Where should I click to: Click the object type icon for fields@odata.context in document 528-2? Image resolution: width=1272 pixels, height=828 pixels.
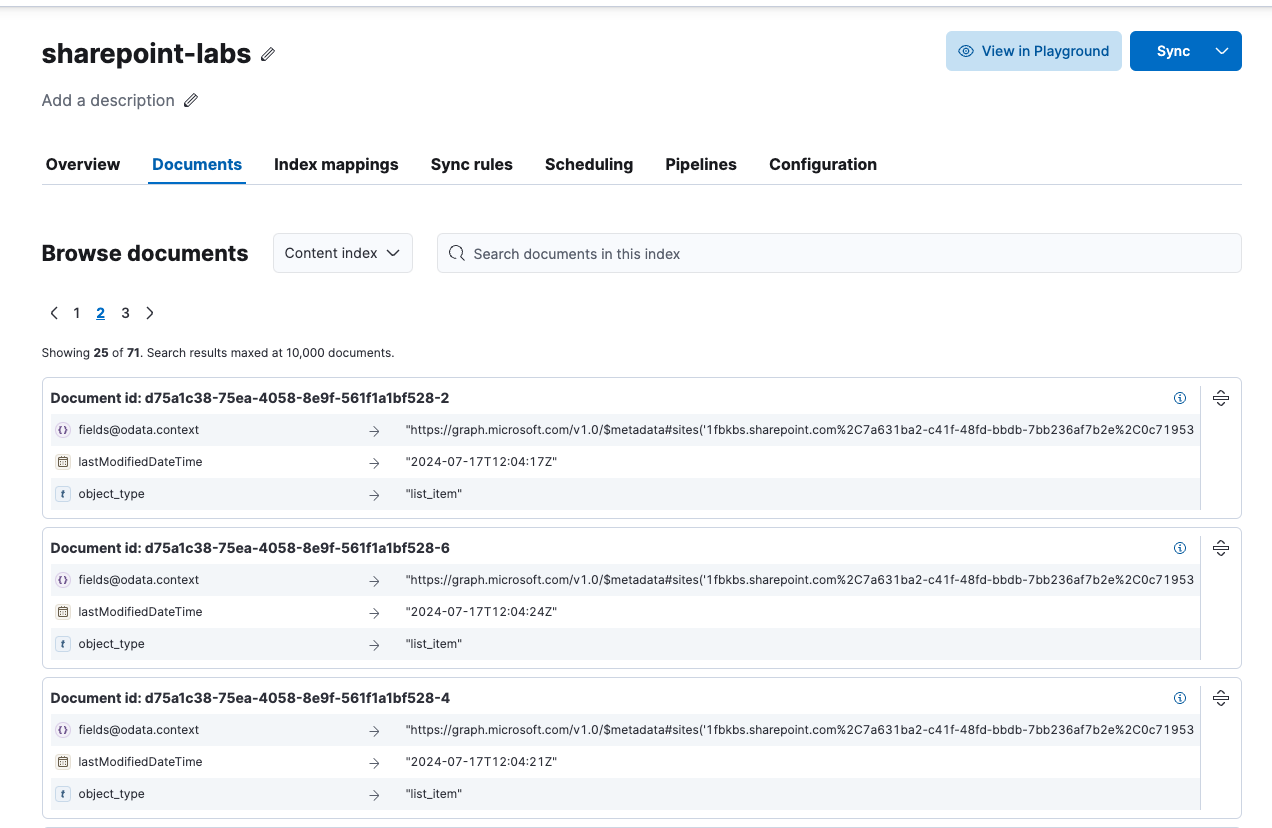coord(63,430)
